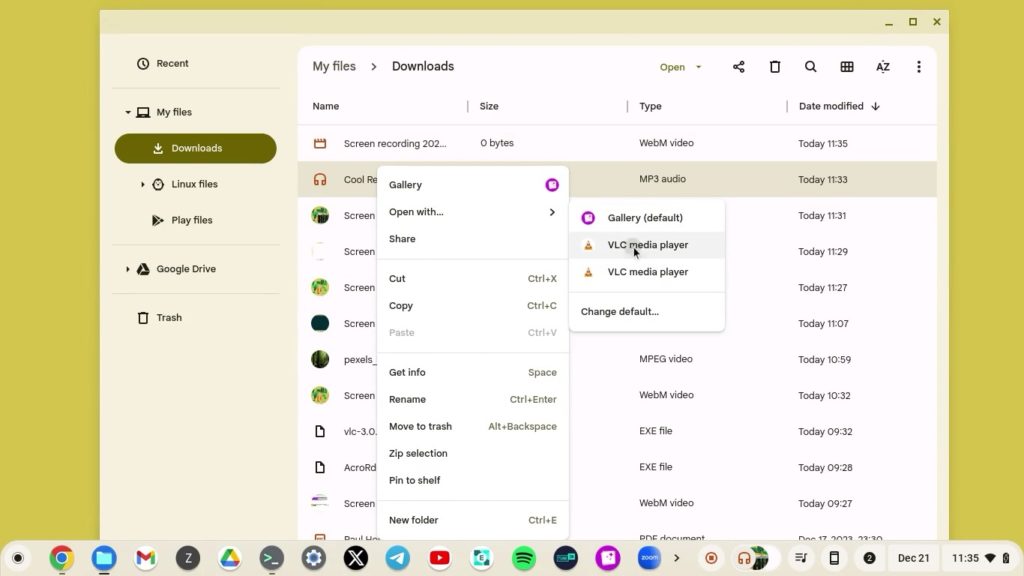Show the 2 pending notifications

(869, 558)
